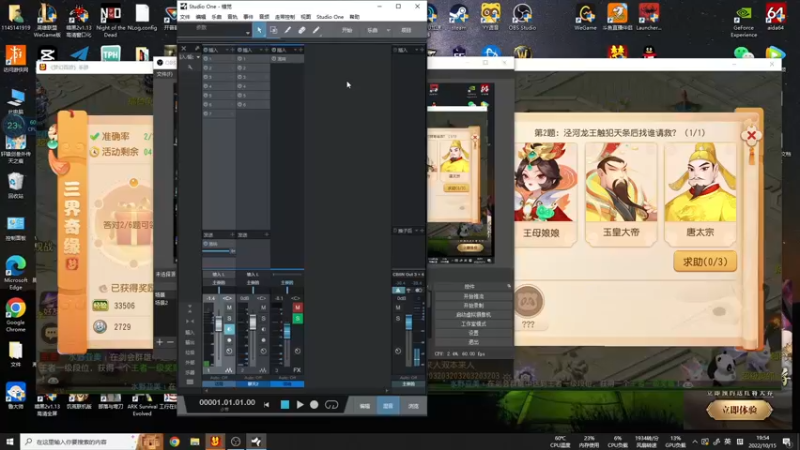Image resolution: width=800 pixels, height=450 pixels.
Task: Open File Explorer from the taskbar
Action: coord(195,441)
